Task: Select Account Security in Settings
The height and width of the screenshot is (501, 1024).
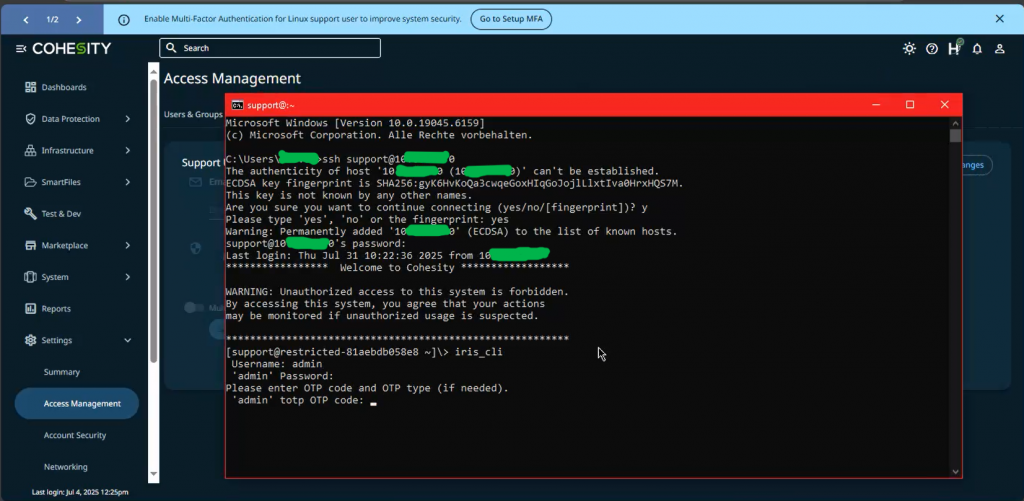Action: 75,436
